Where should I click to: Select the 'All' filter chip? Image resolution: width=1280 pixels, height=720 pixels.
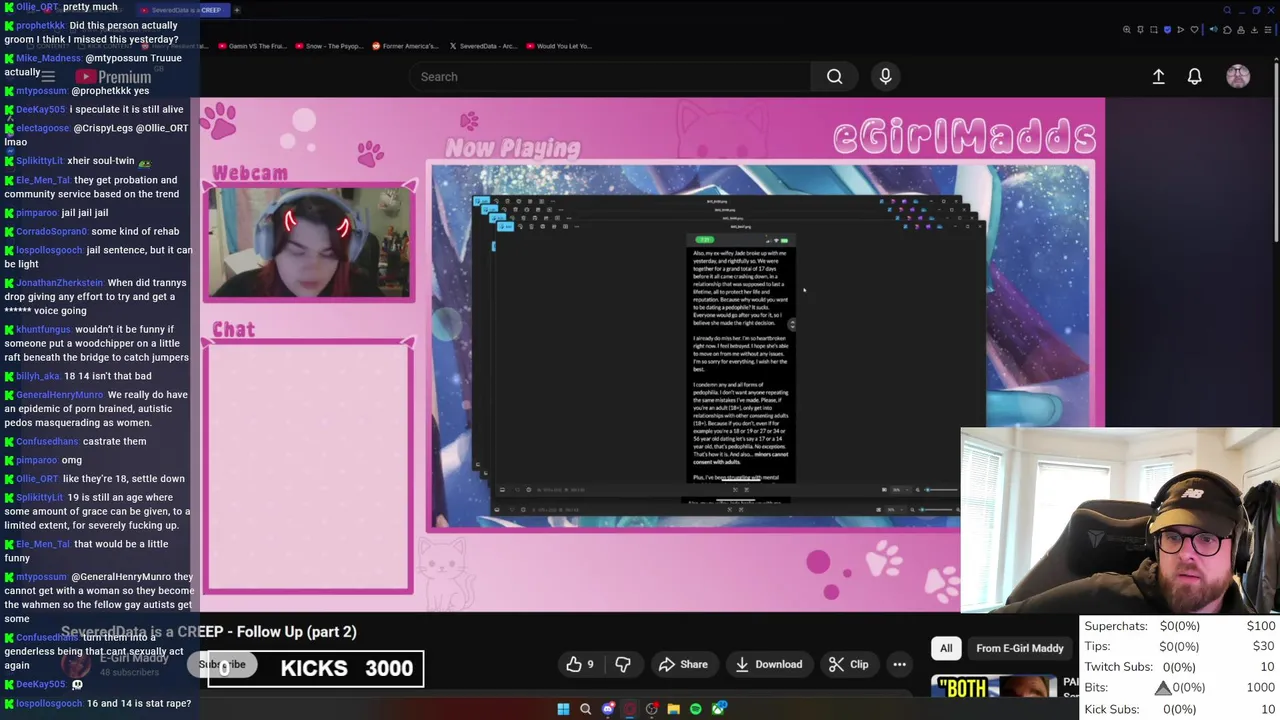click(x=946, y=648)
